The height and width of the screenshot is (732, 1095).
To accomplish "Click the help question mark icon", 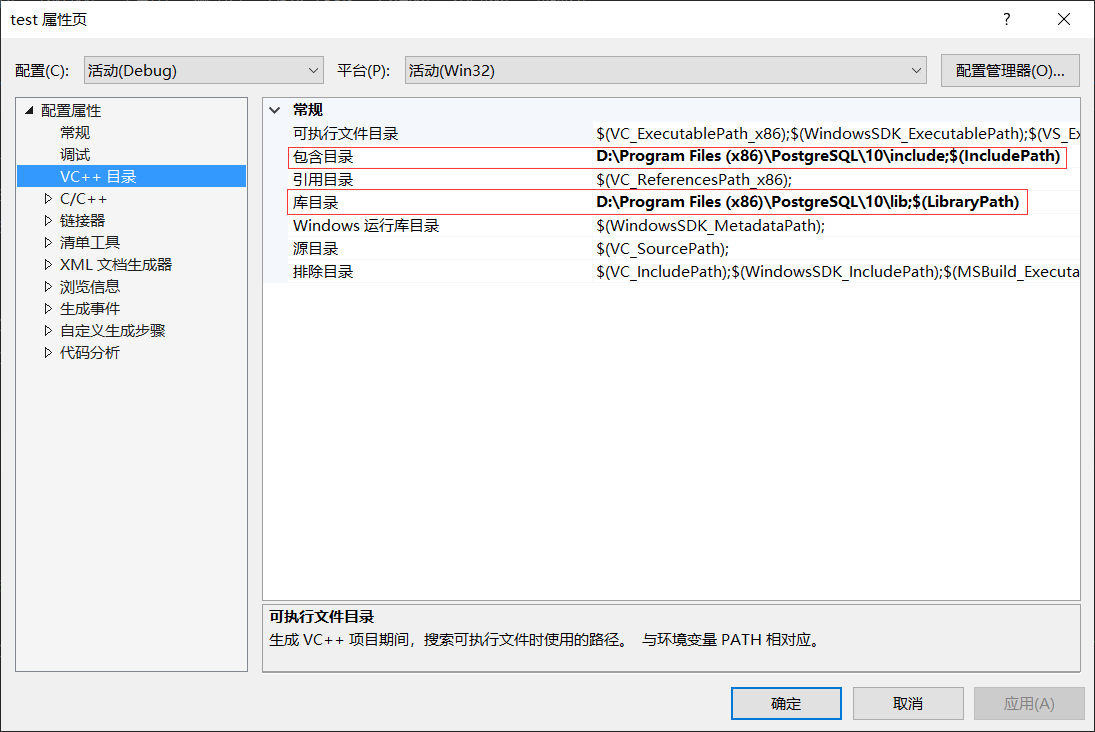I will coord(1006,19).
